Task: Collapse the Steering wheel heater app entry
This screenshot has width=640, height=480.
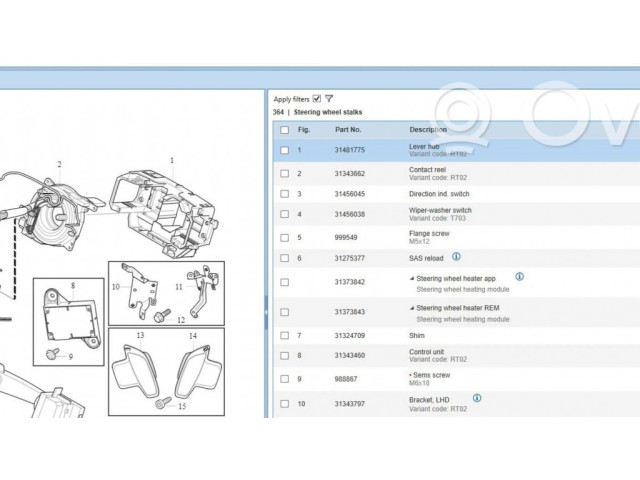Action: [412, 278]
